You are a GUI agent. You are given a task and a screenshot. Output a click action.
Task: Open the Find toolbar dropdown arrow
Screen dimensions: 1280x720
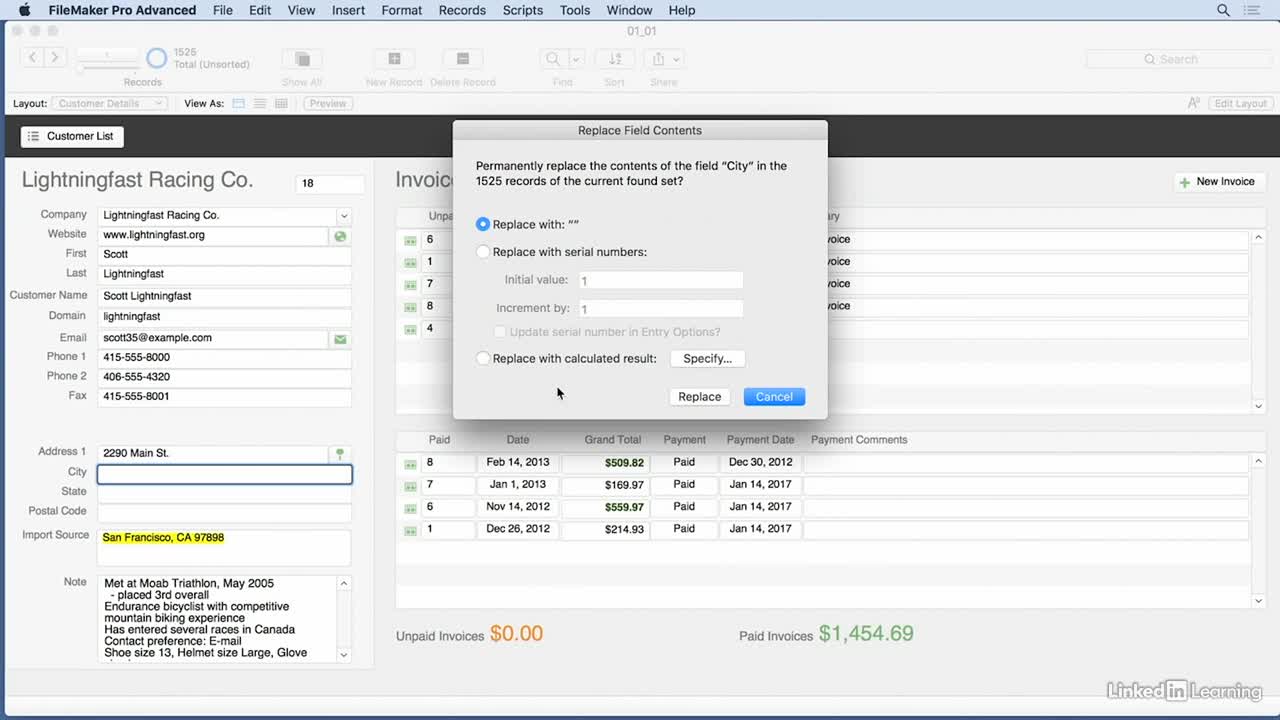pos(576,59)
